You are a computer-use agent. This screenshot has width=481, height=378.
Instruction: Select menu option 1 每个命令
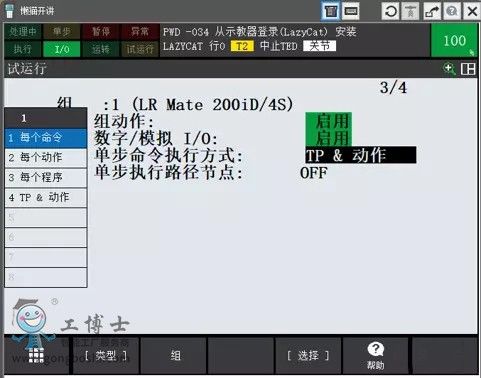tap(46, 138)
